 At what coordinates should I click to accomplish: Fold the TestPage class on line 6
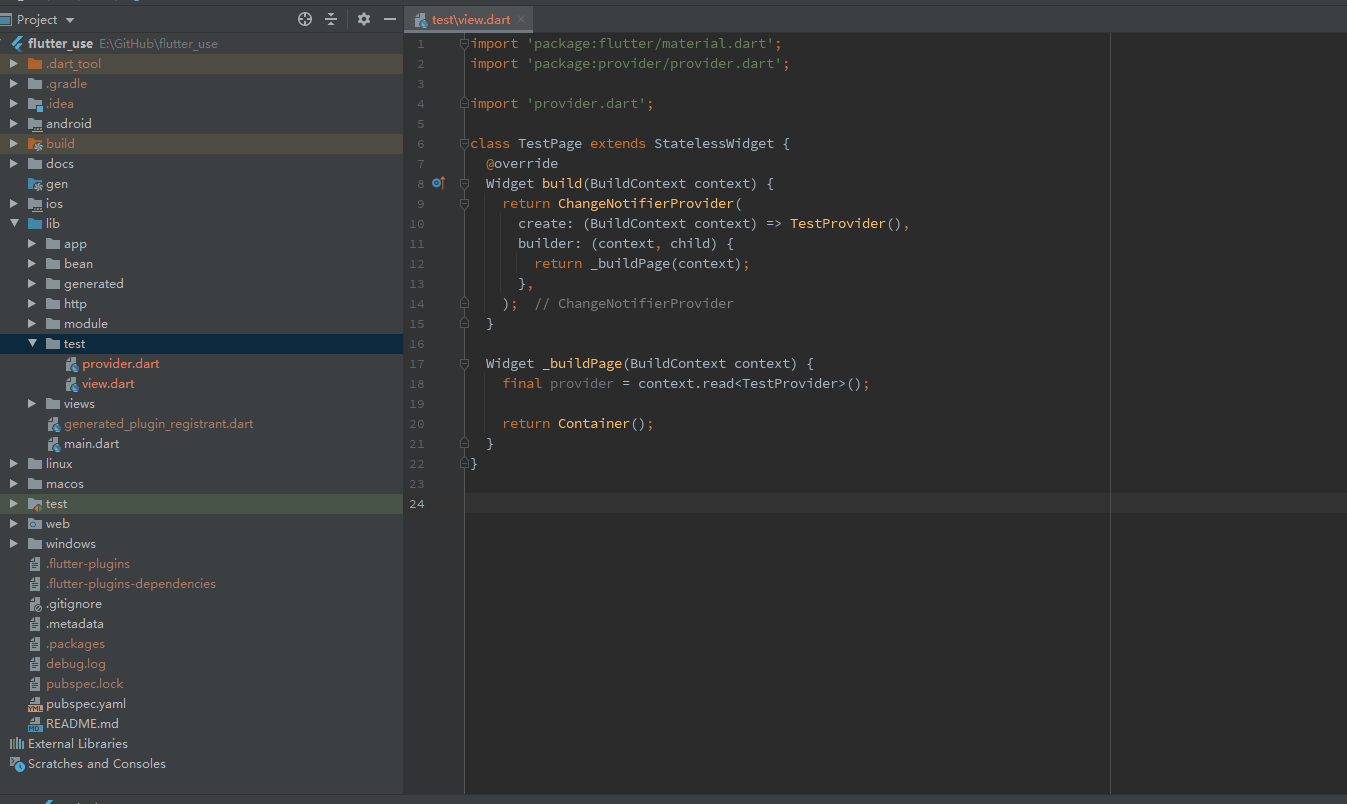click(x=464, y=144)
